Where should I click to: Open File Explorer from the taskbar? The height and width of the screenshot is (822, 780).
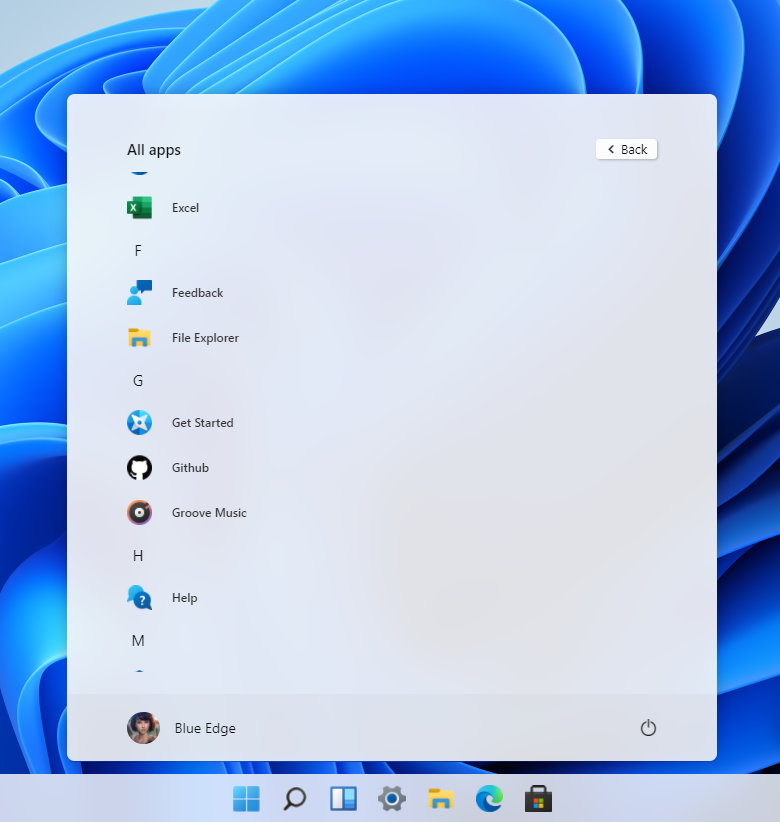(x=441, y=799)
